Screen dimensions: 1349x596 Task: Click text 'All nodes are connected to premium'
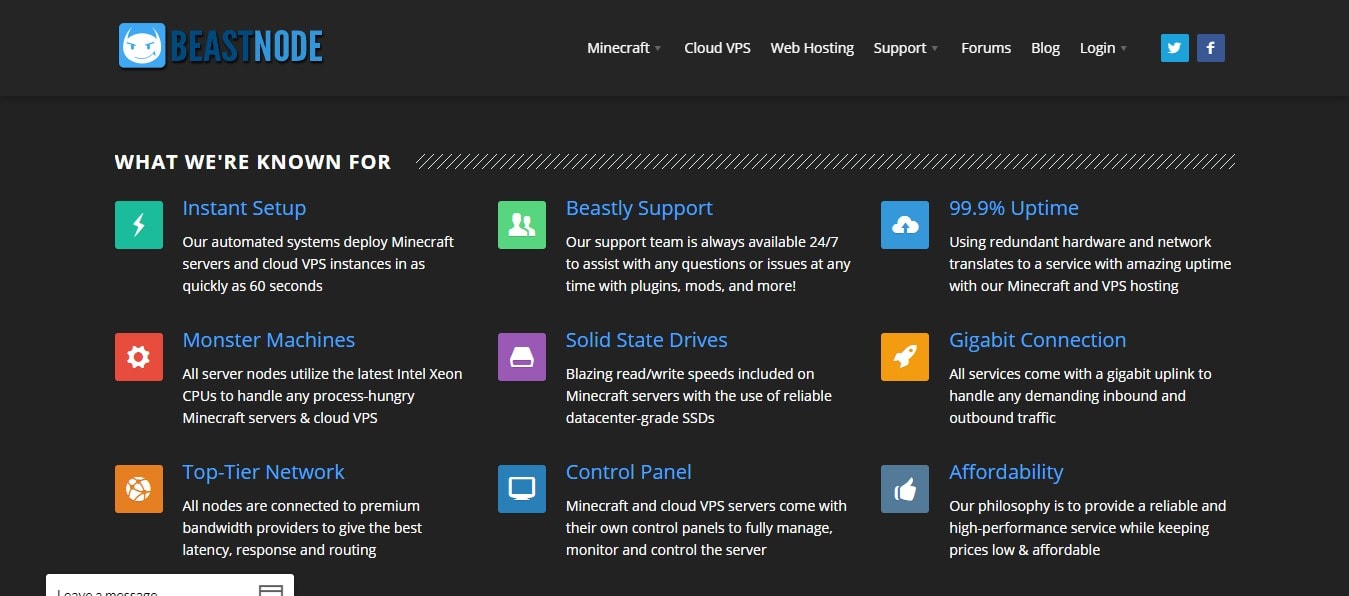click(301, 506)
